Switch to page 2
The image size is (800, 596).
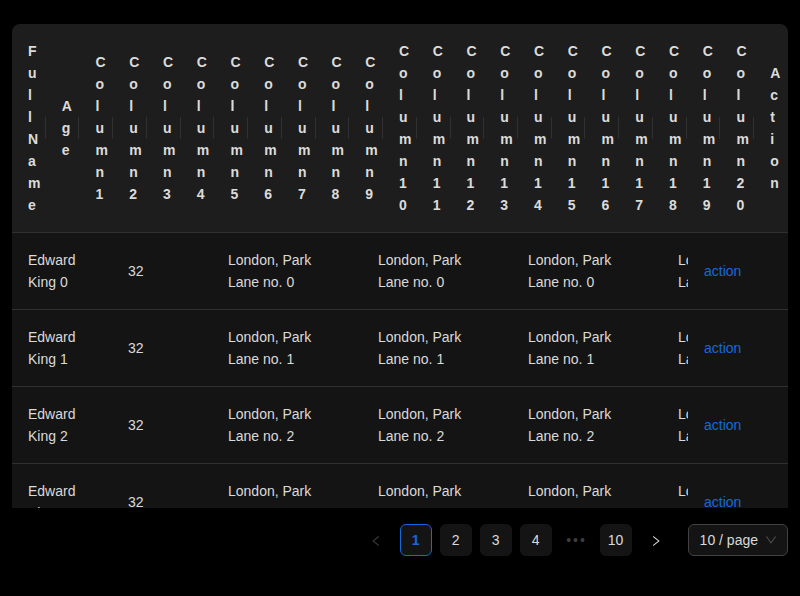tap(456, 540)
